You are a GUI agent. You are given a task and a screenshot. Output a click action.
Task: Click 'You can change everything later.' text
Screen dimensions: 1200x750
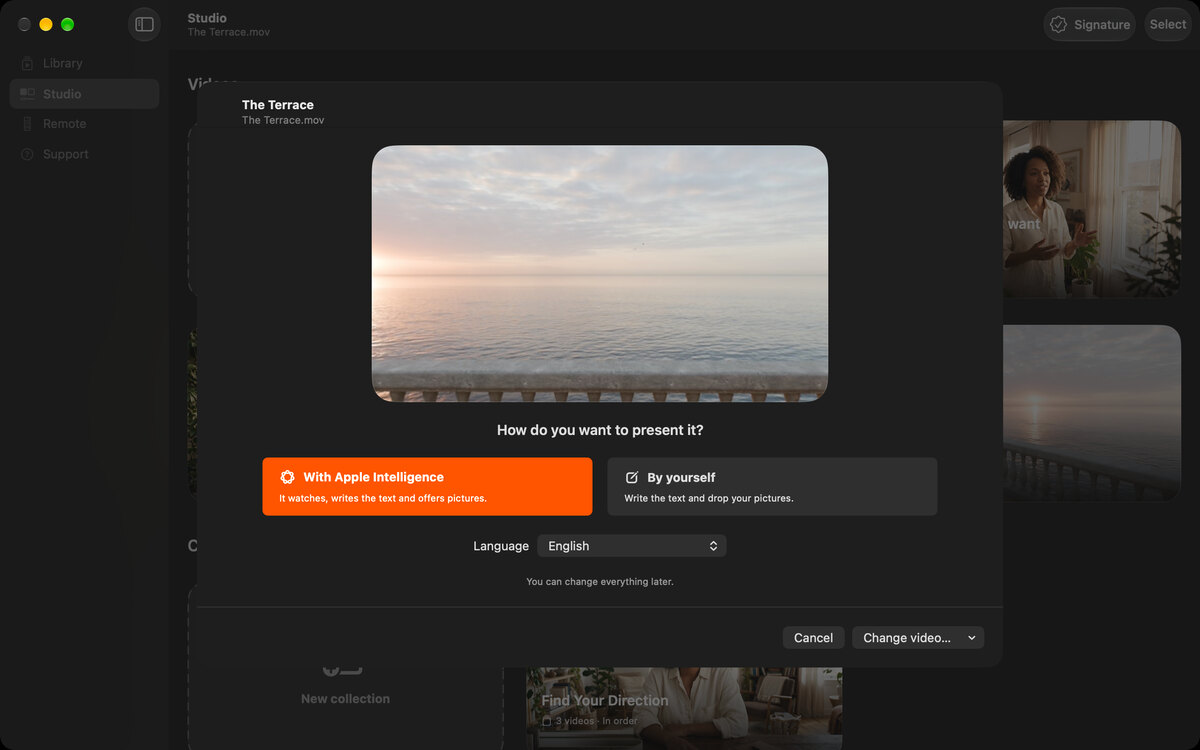[600, 582]
